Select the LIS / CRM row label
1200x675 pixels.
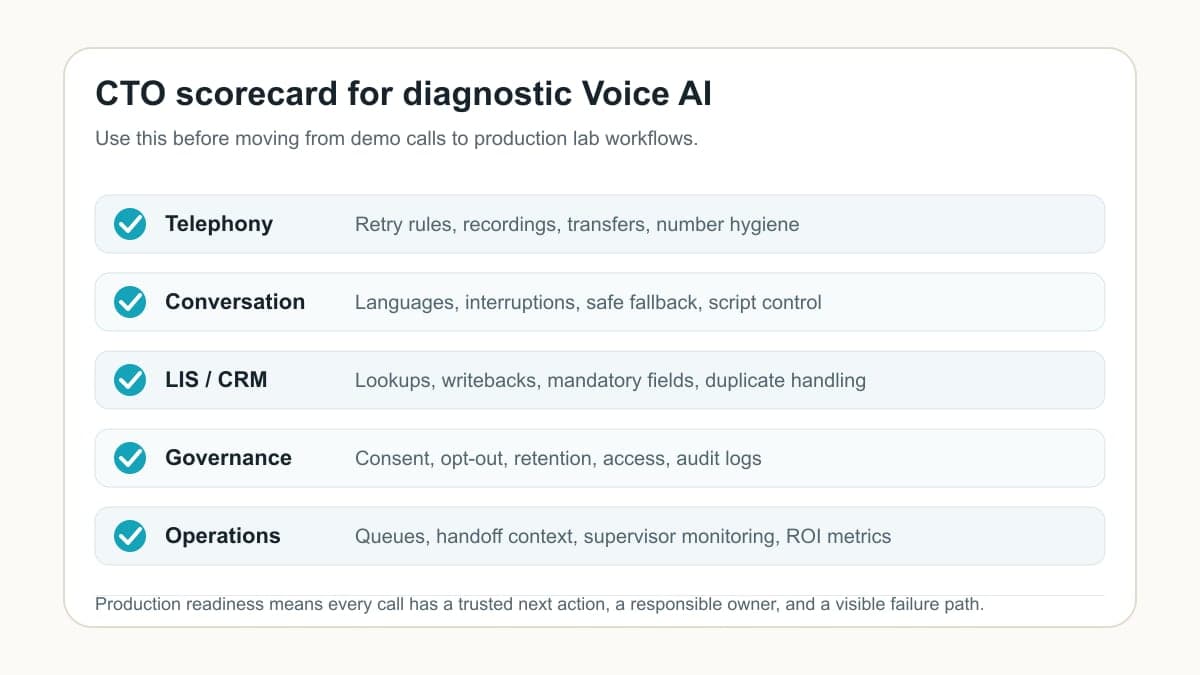click(216, 380)
